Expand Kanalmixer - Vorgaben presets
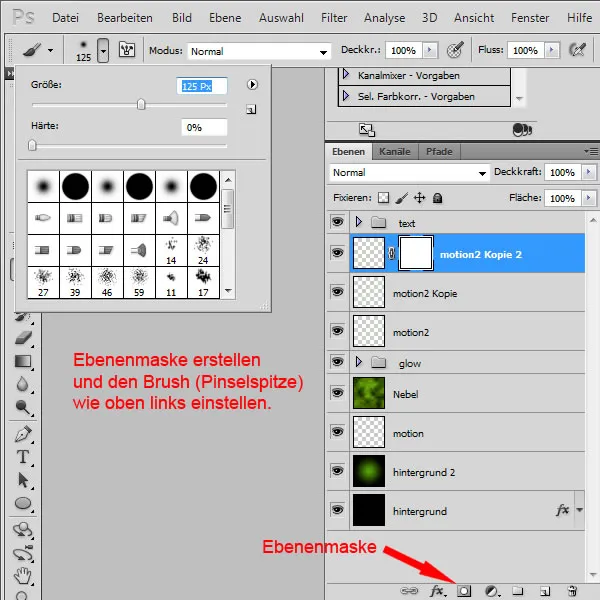This screenshot has width=600, height=600. point(346,74)
